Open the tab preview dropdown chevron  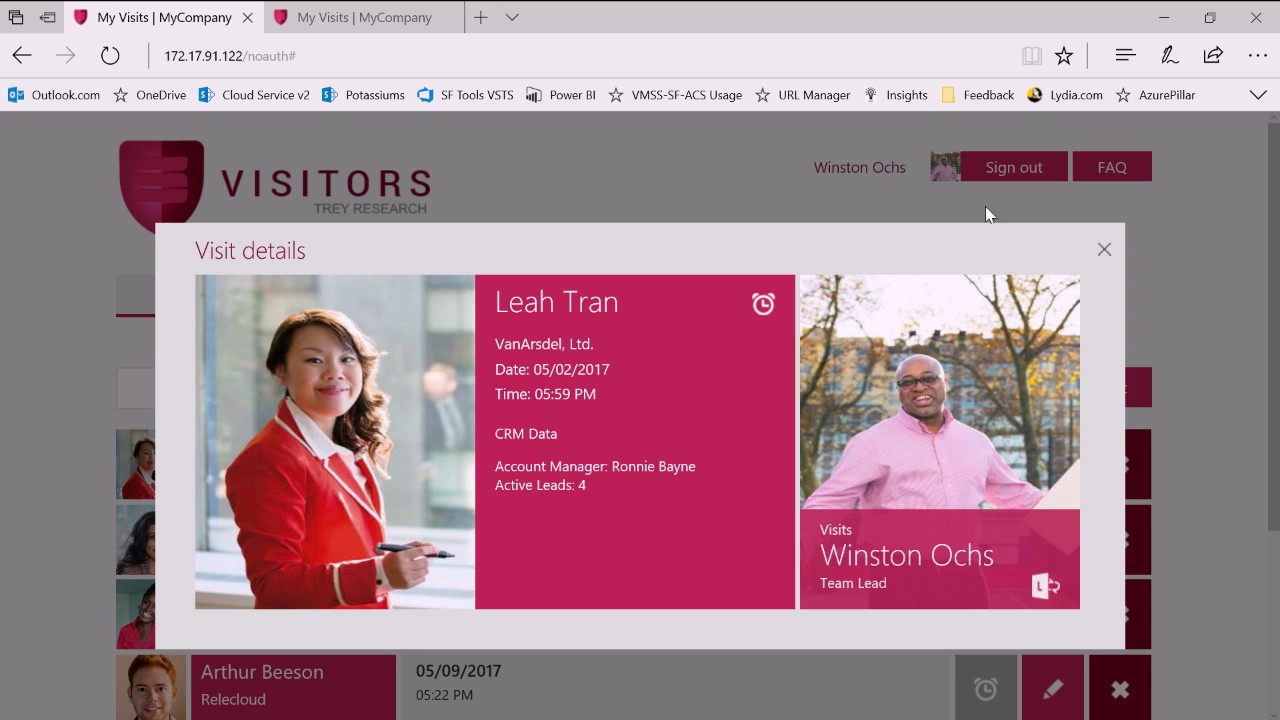tap(512, 17)
